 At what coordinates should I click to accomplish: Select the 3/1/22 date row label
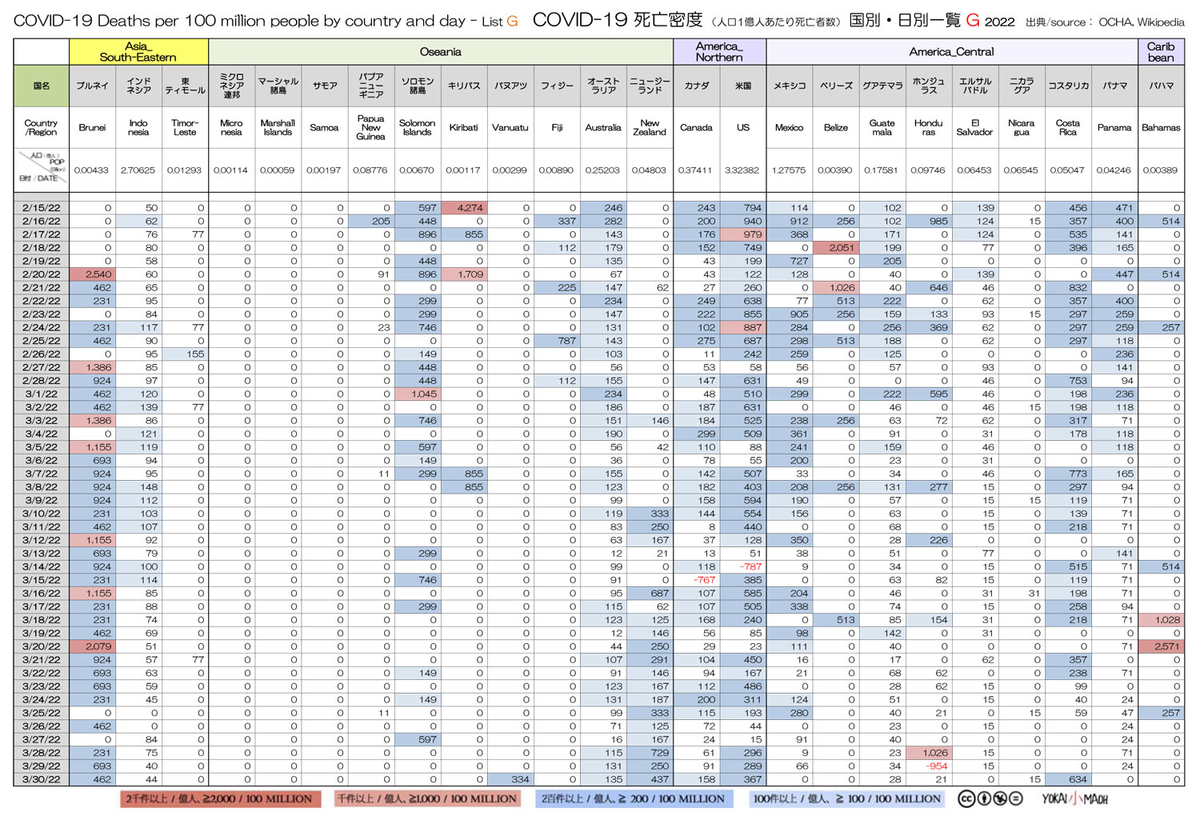coord(43,395)
